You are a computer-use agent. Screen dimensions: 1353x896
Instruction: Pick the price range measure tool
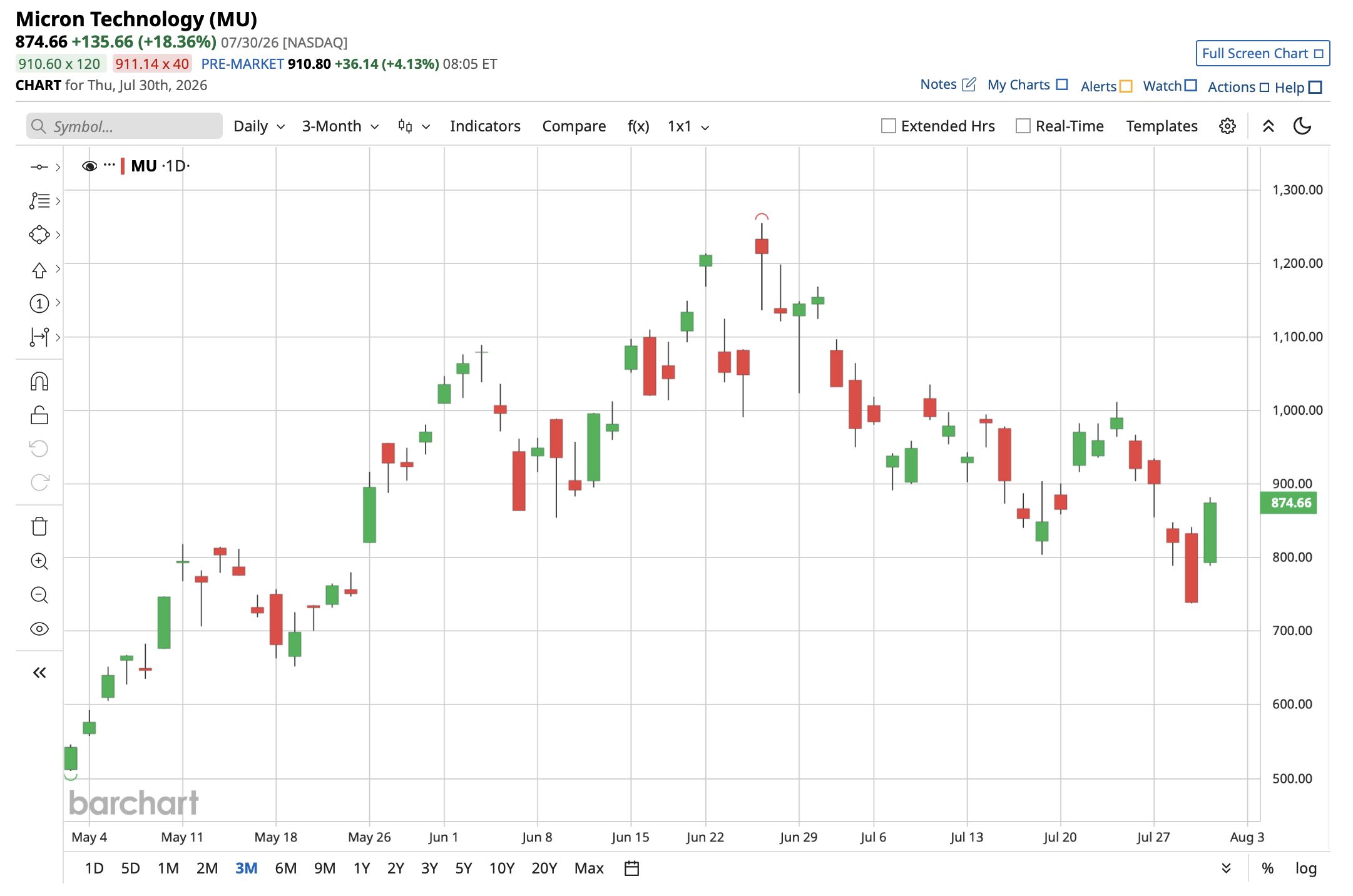39,337
